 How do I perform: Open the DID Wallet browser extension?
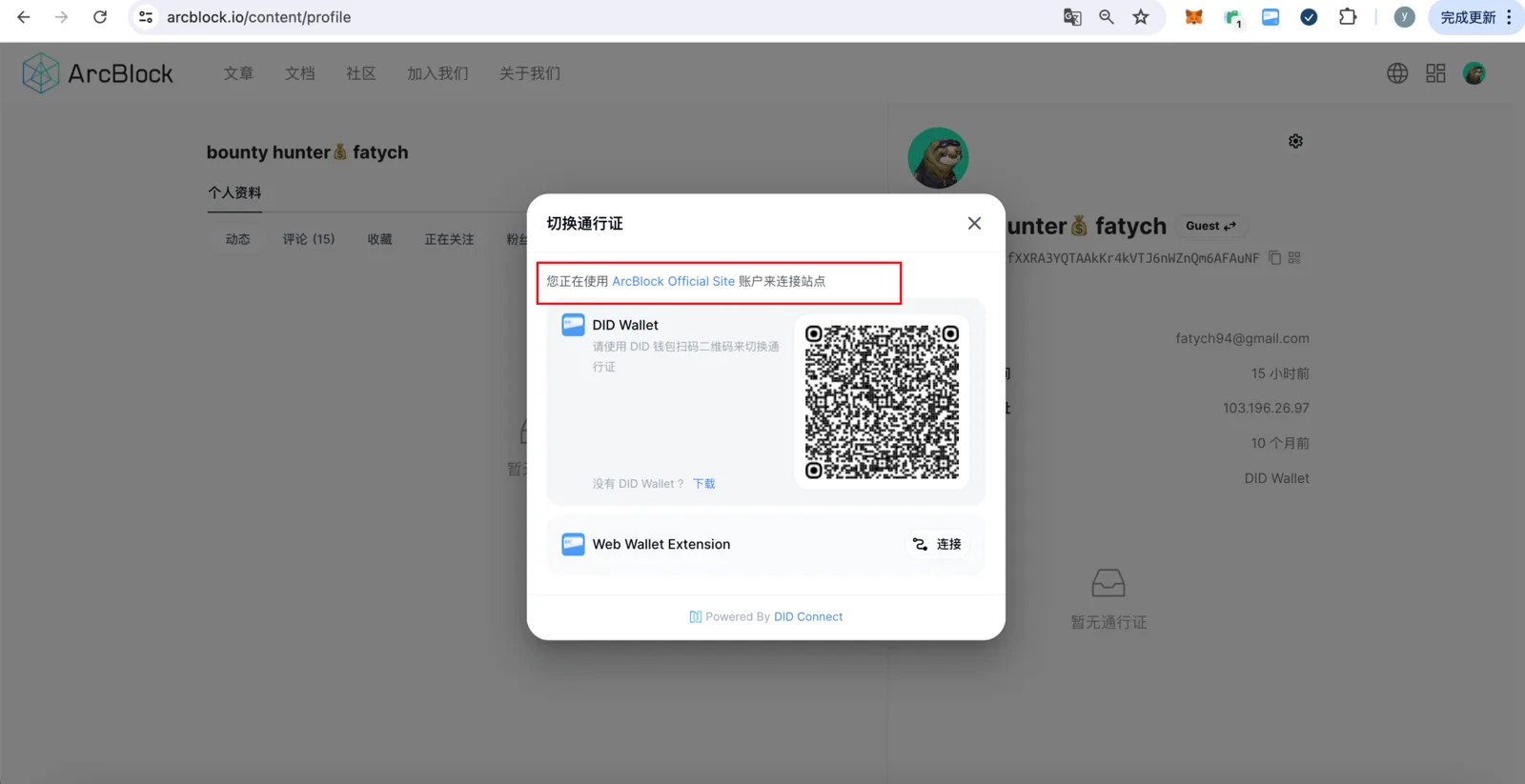(1271, 17)
